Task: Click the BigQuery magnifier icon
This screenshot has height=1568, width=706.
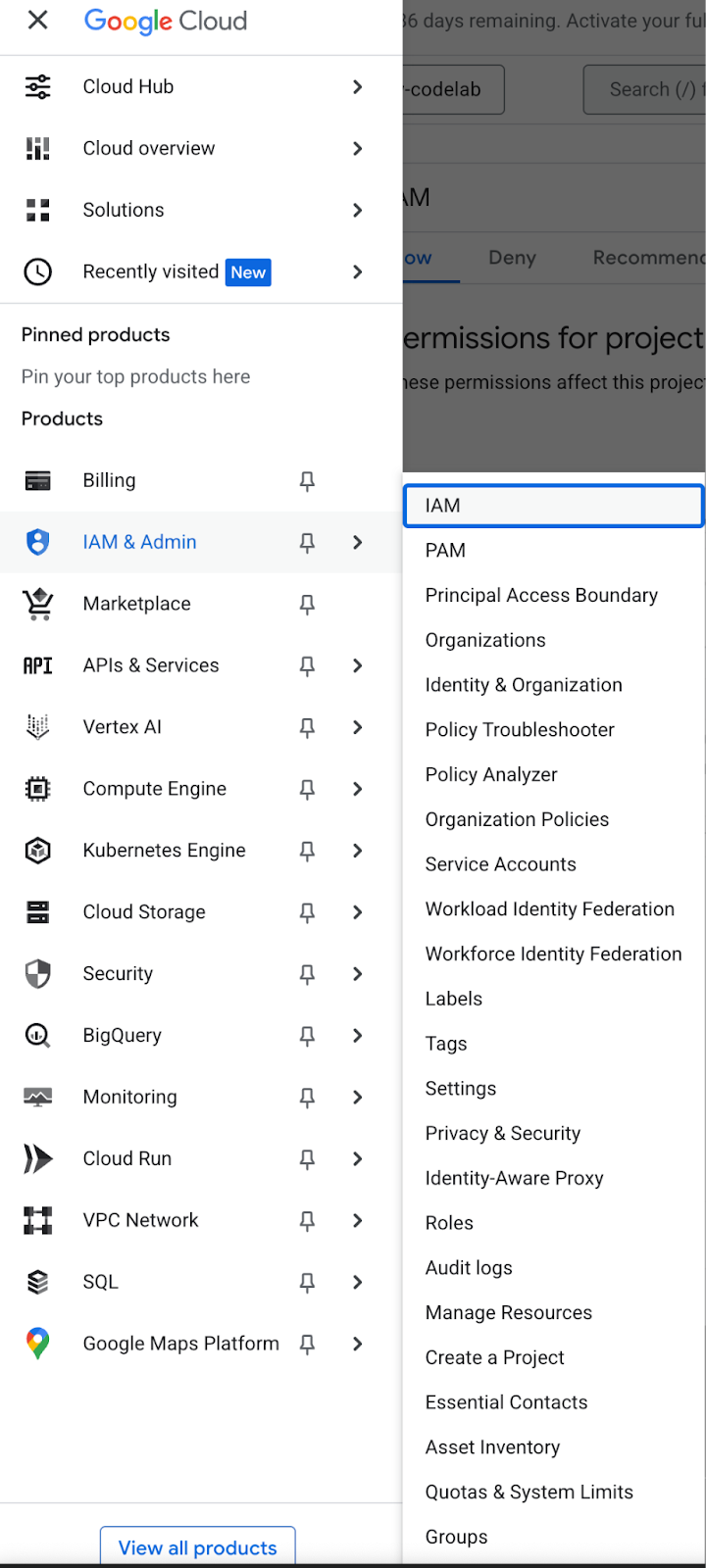Action: (x=37, y=1036)
